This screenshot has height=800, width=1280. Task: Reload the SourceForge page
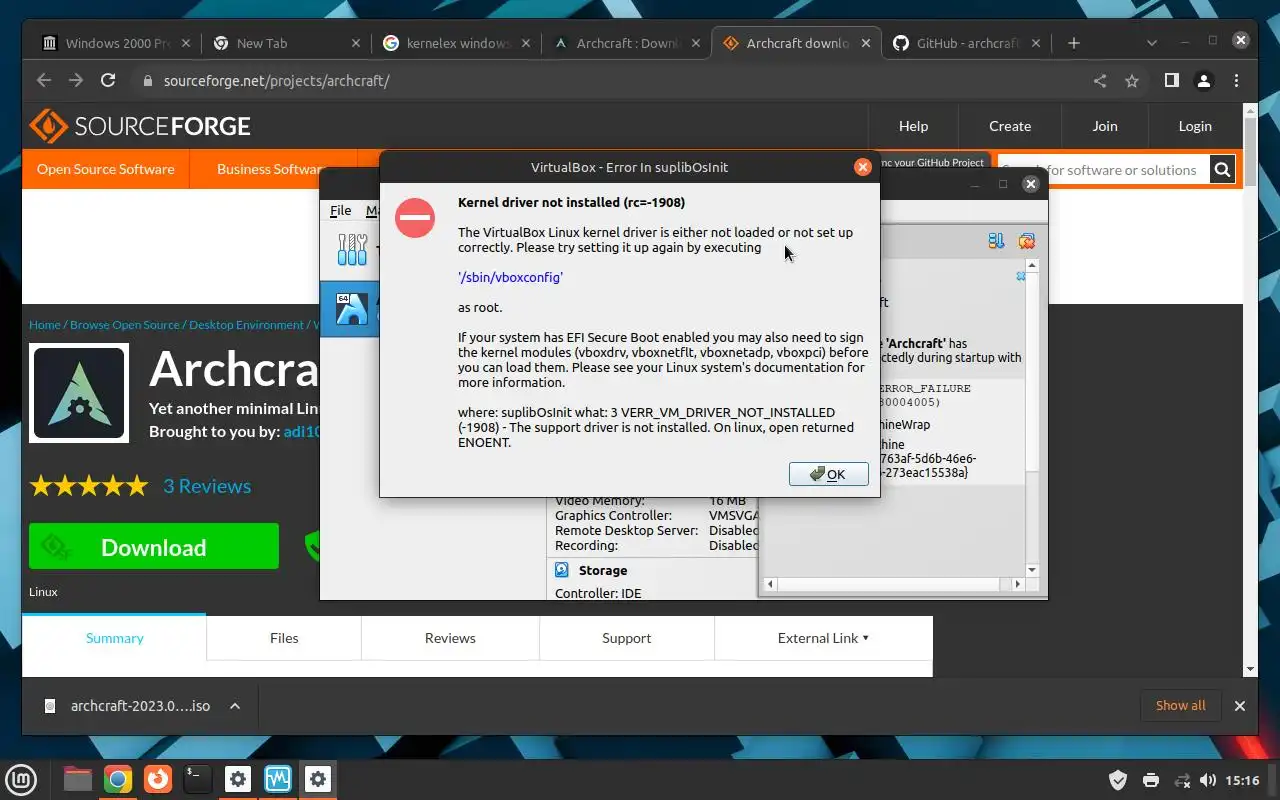tap(108, 81)
